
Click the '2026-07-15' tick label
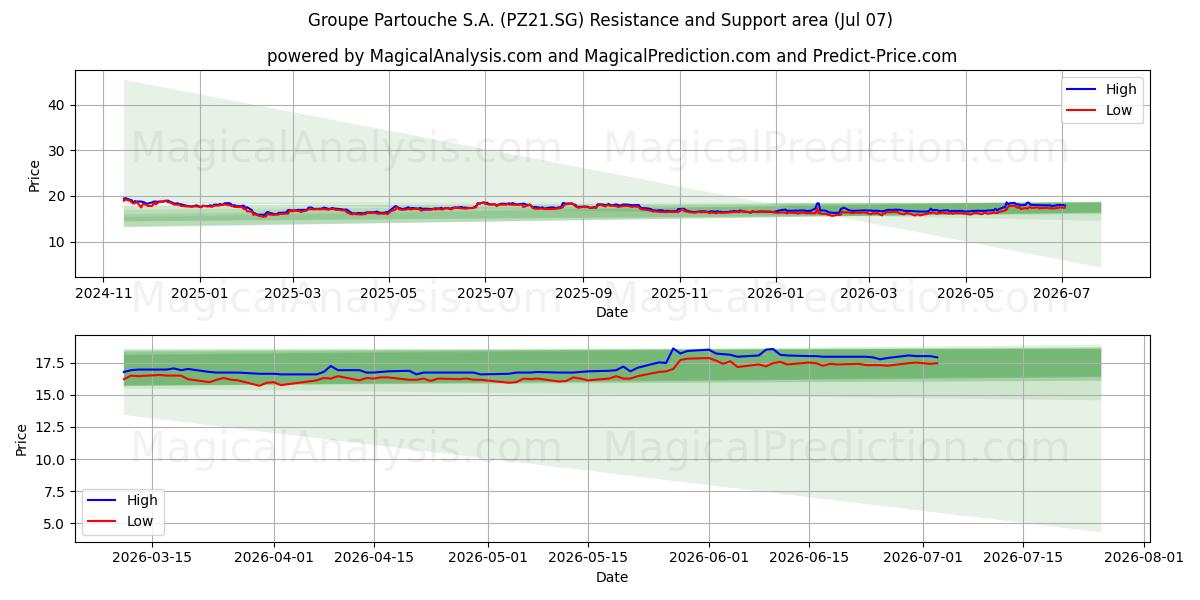click(1023, 558)
